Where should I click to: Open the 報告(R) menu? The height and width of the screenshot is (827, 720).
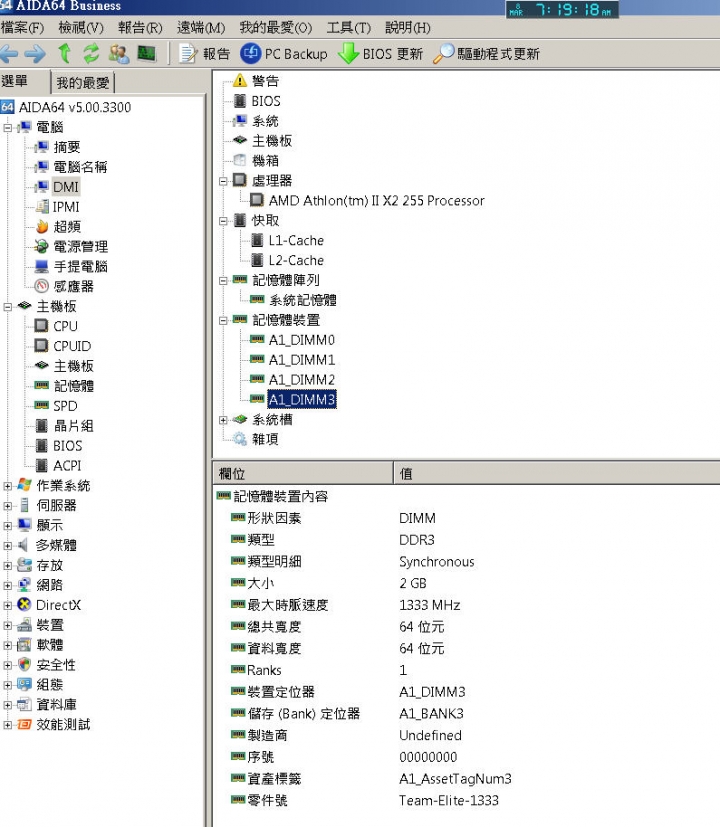pyautogui.click(x=140, y=27)
